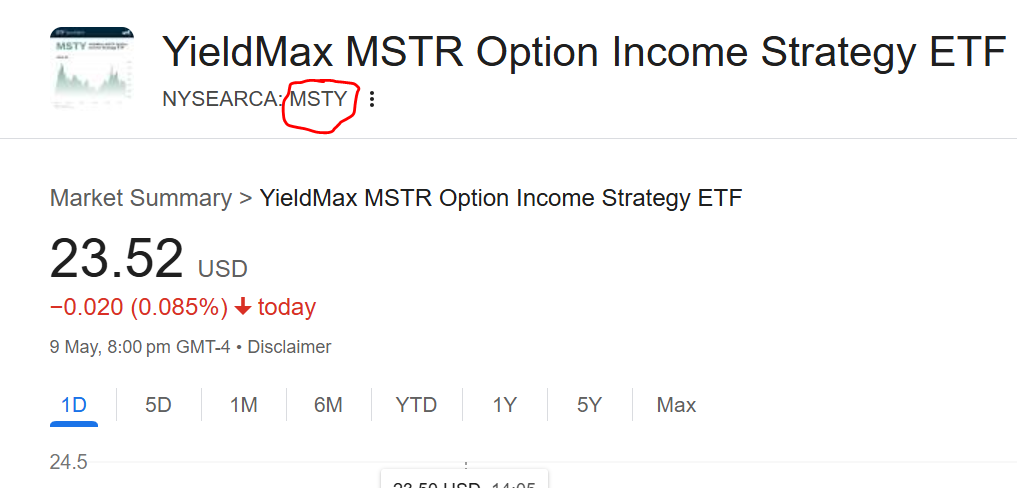Click the YieldMax ETF main title heading
This screenshot has height=488, width=1017.
click(x=583, y=52)
